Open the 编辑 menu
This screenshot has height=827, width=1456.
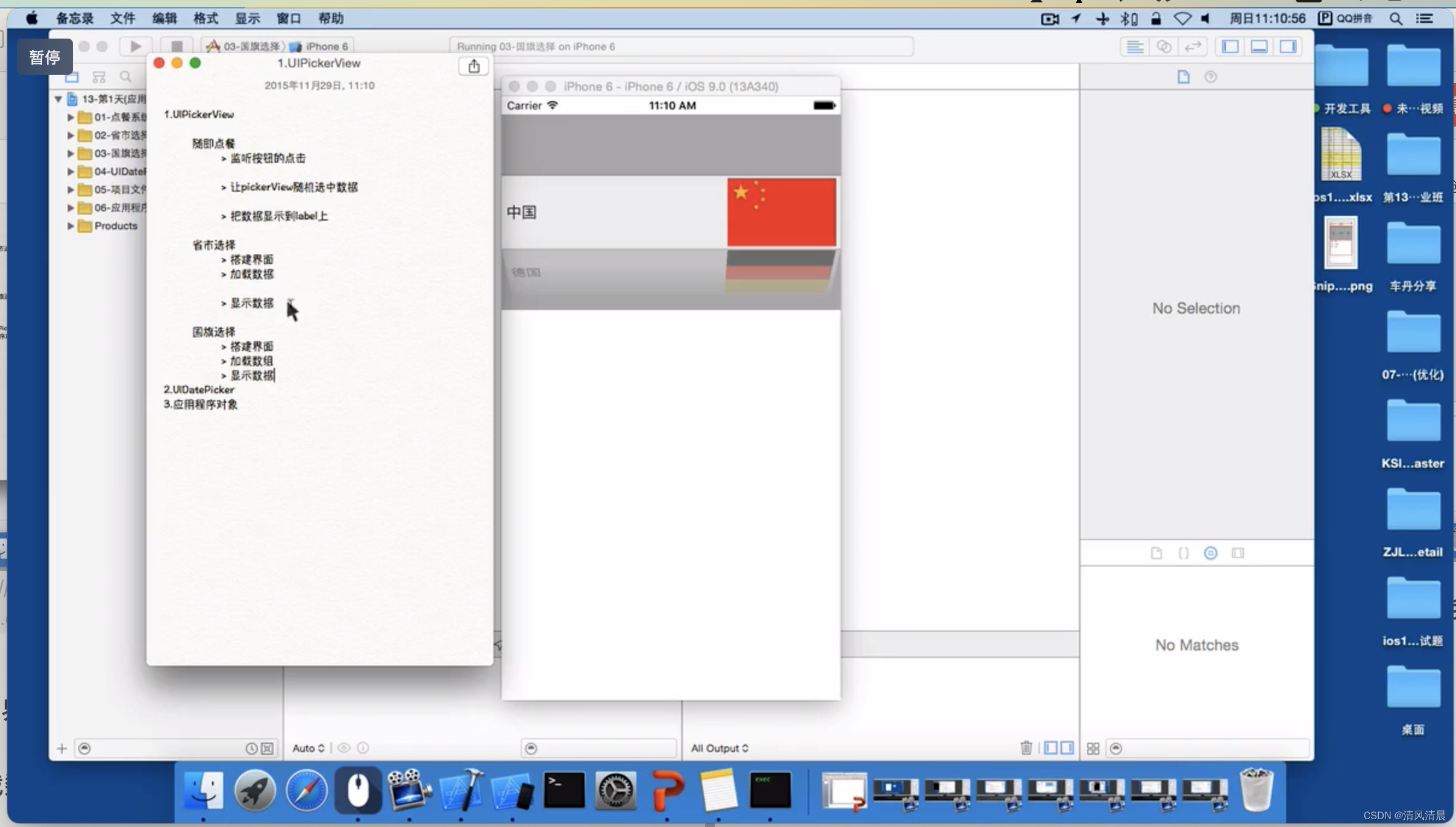pos(165,19)
